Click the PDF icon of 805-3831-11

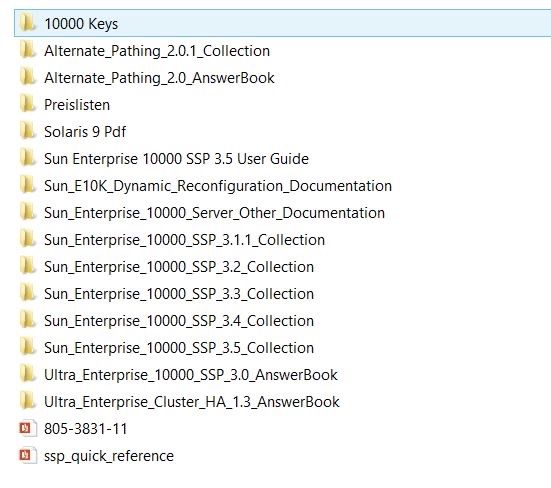(x=28, y=429)
